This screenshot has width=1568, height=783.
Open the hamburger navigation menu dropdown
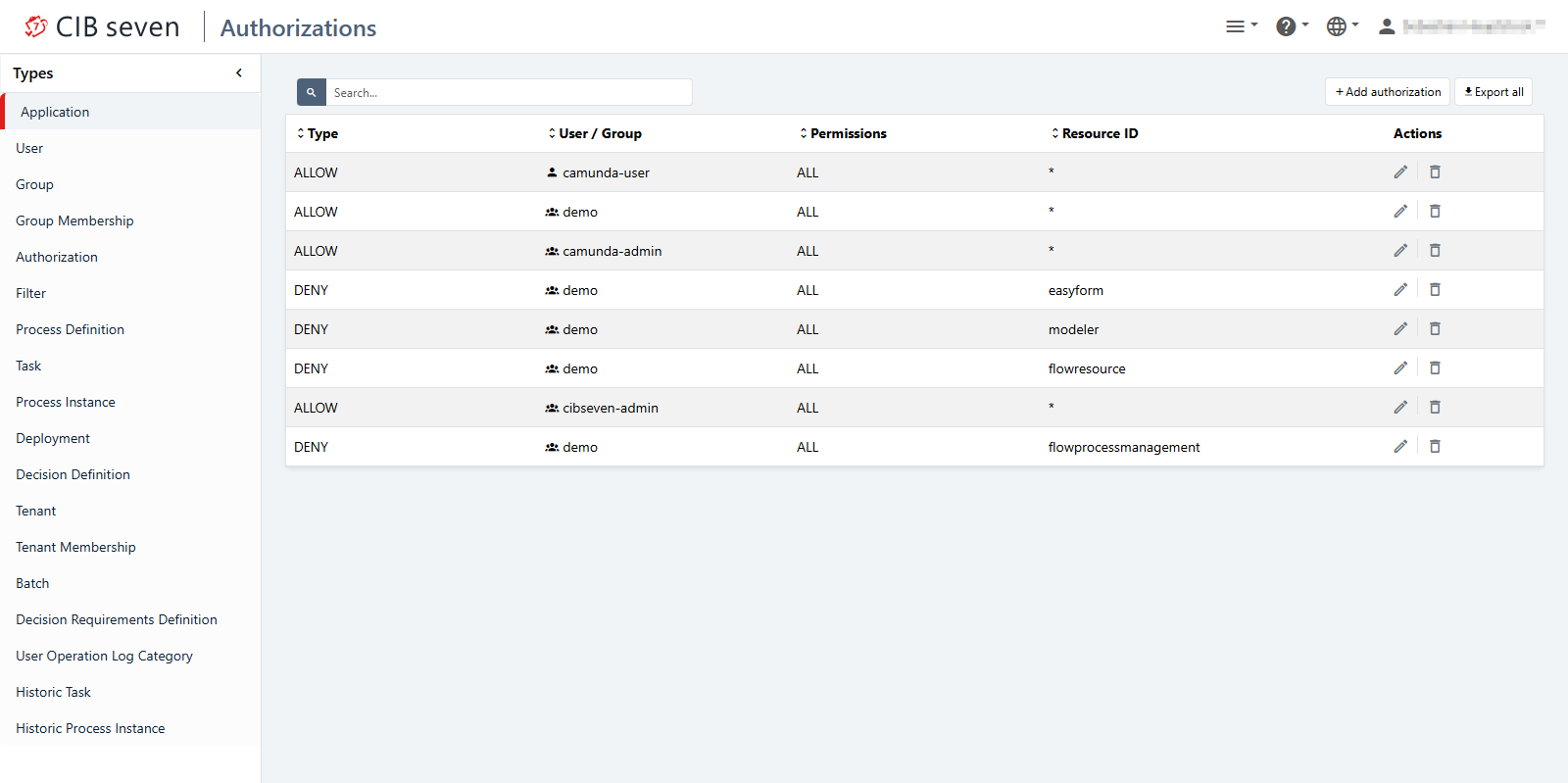tap(1241, 26)
